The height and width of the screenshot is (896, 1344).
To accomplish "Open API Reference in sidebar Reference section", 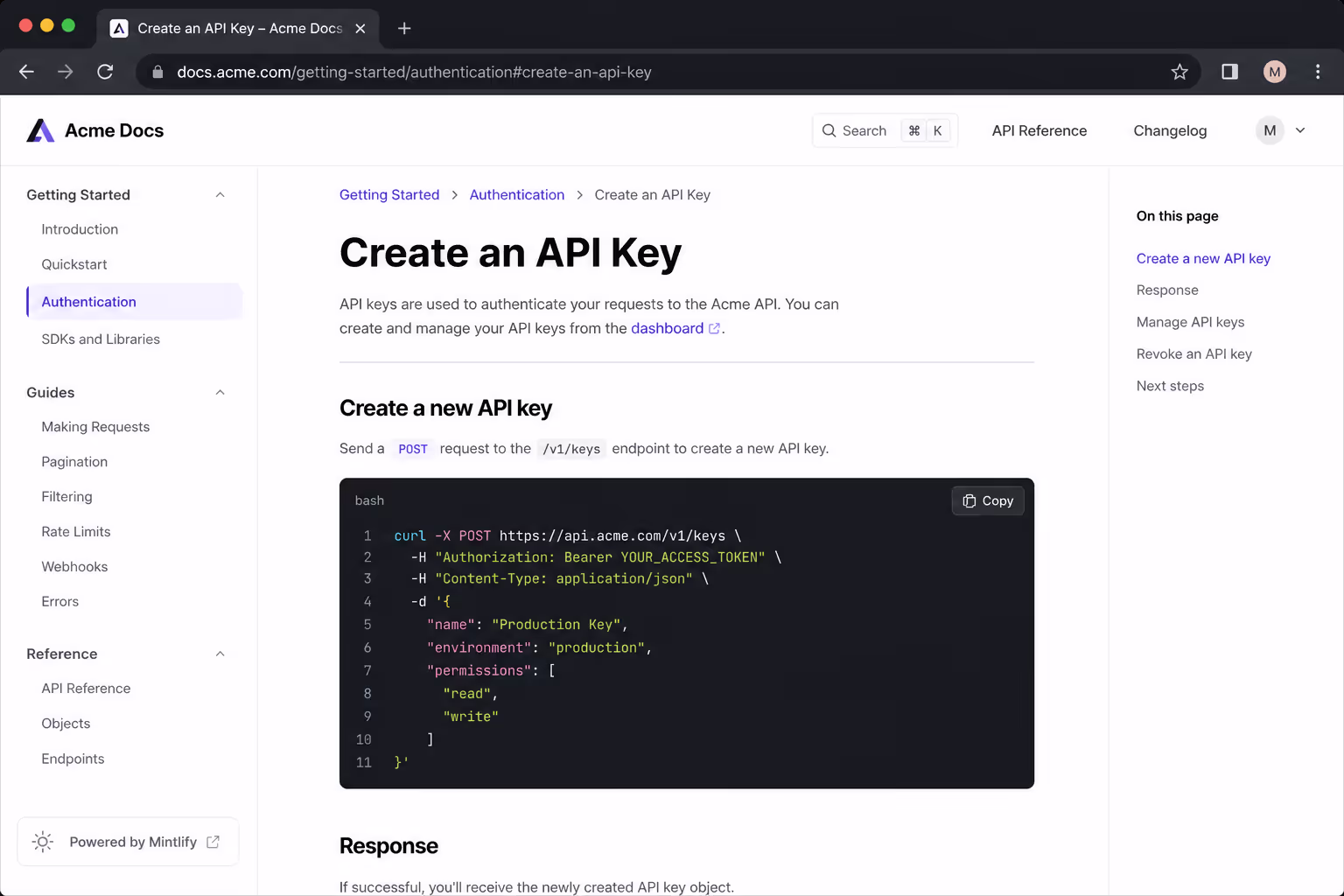I will 86,689.
